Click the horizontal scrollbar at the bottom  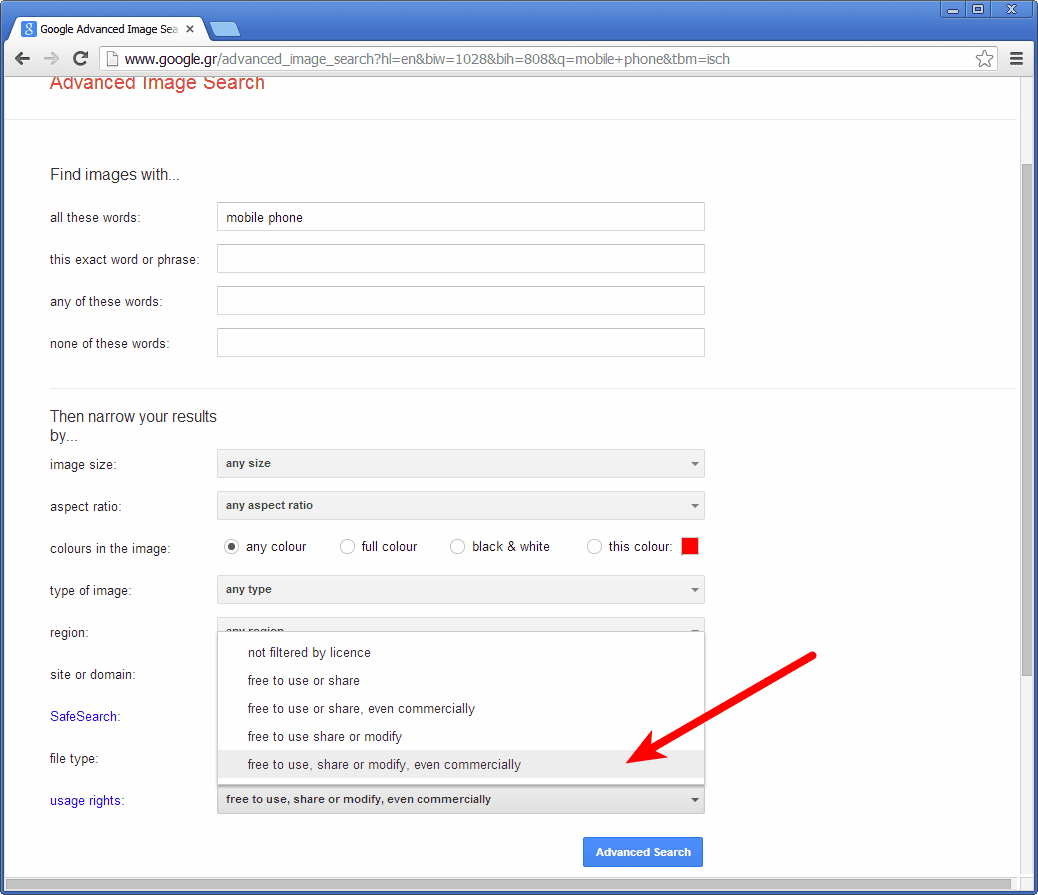(x=508, y=884)
